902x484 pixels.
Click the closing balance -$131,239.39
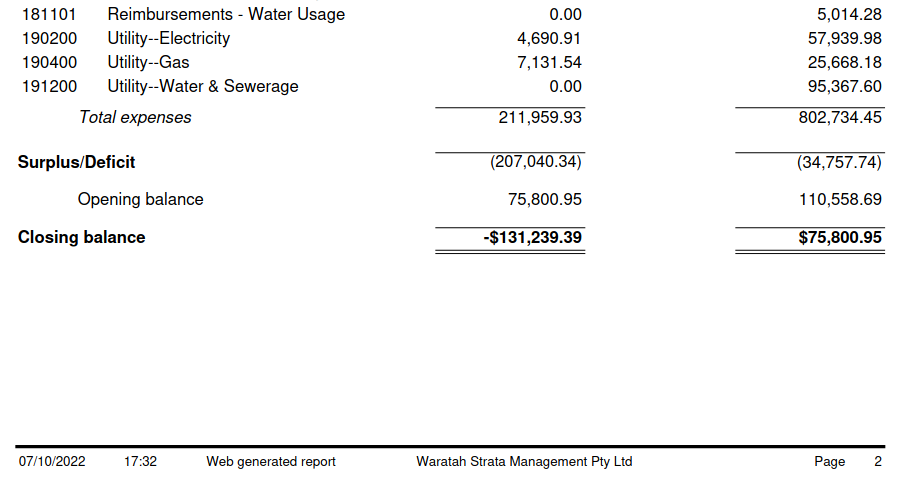coord(532,237)
